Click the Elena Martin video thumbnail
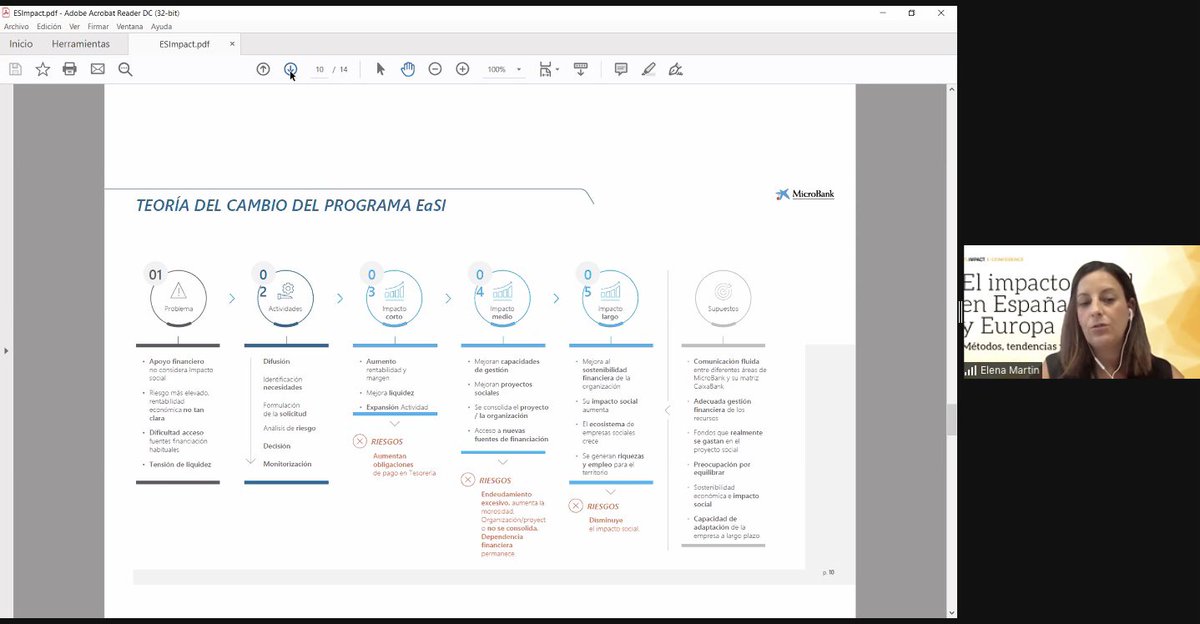Viewport: 1200px width, 624px height. click(x=1082, y=312)
